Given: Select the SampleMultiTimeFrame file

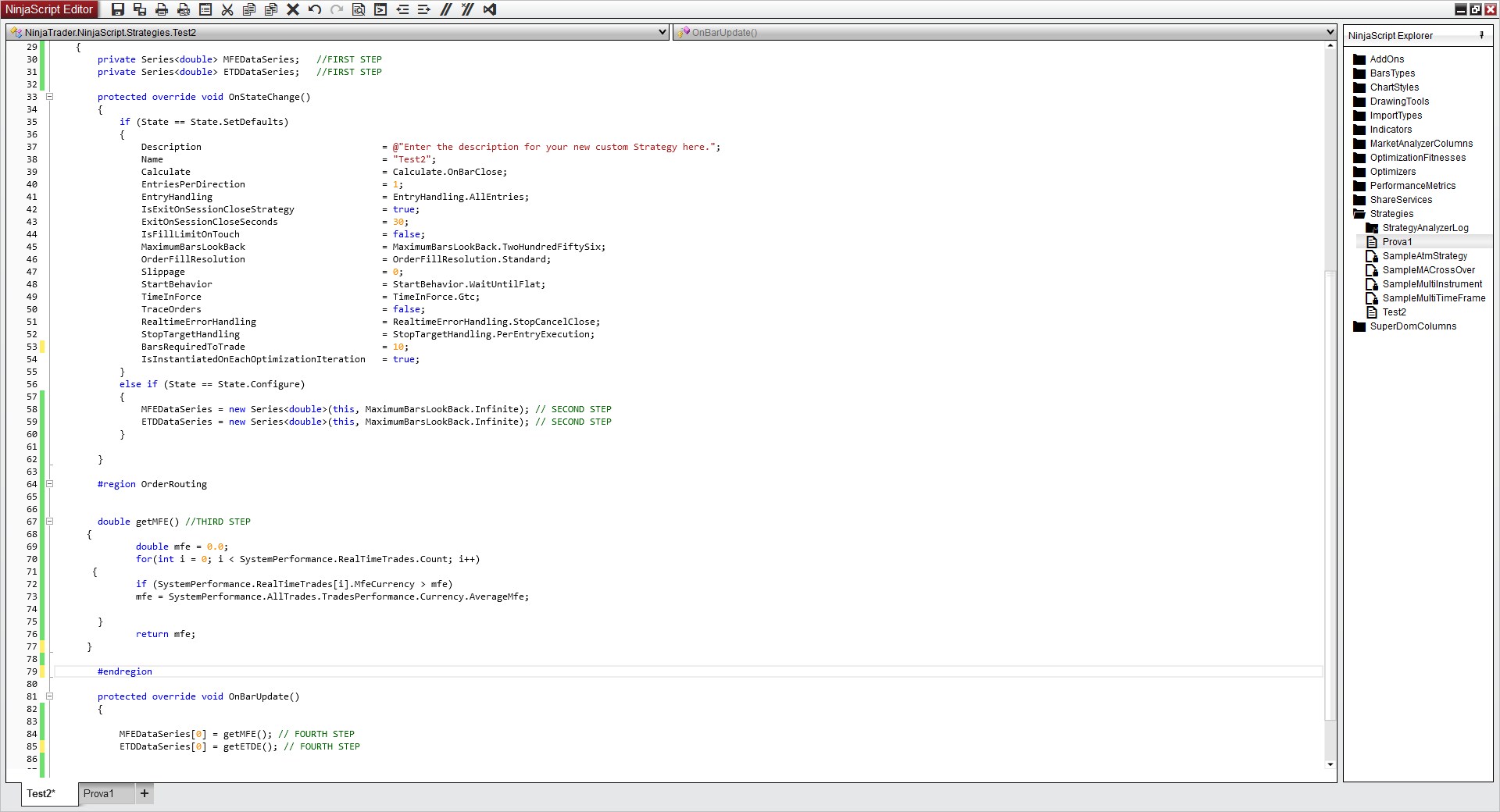Looking at the screenshot, I should [x=1434, y=298].
